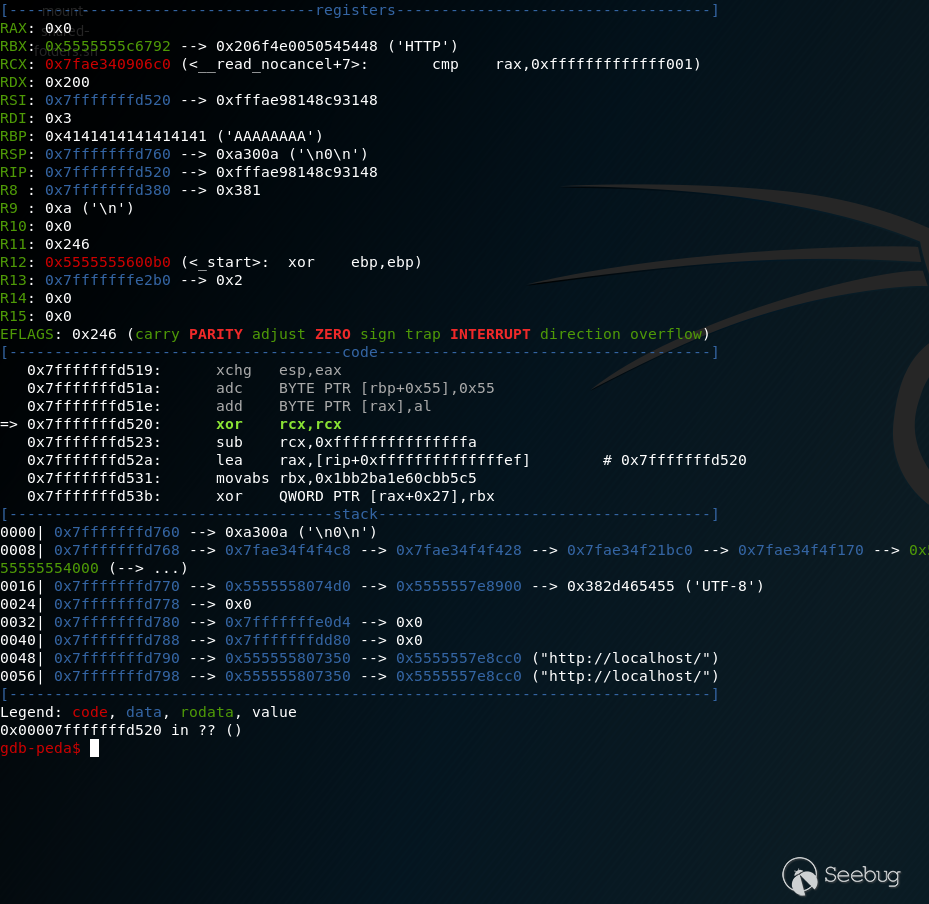This screenshot has height=904, width=929.
Task: Click the RIP register label
Action: click(13, 172)
